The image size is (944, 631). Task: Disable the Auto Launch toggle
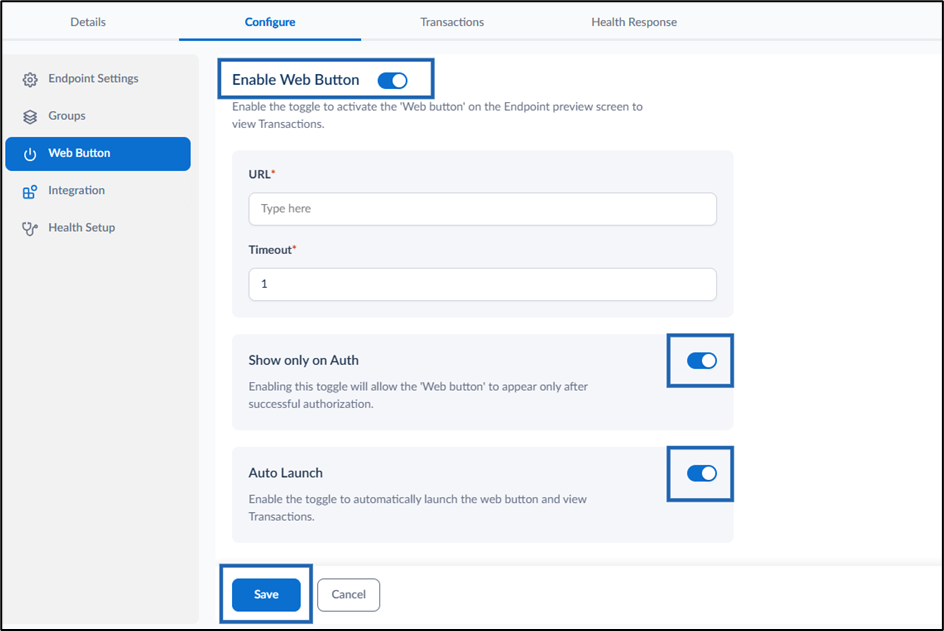[701, 473]
